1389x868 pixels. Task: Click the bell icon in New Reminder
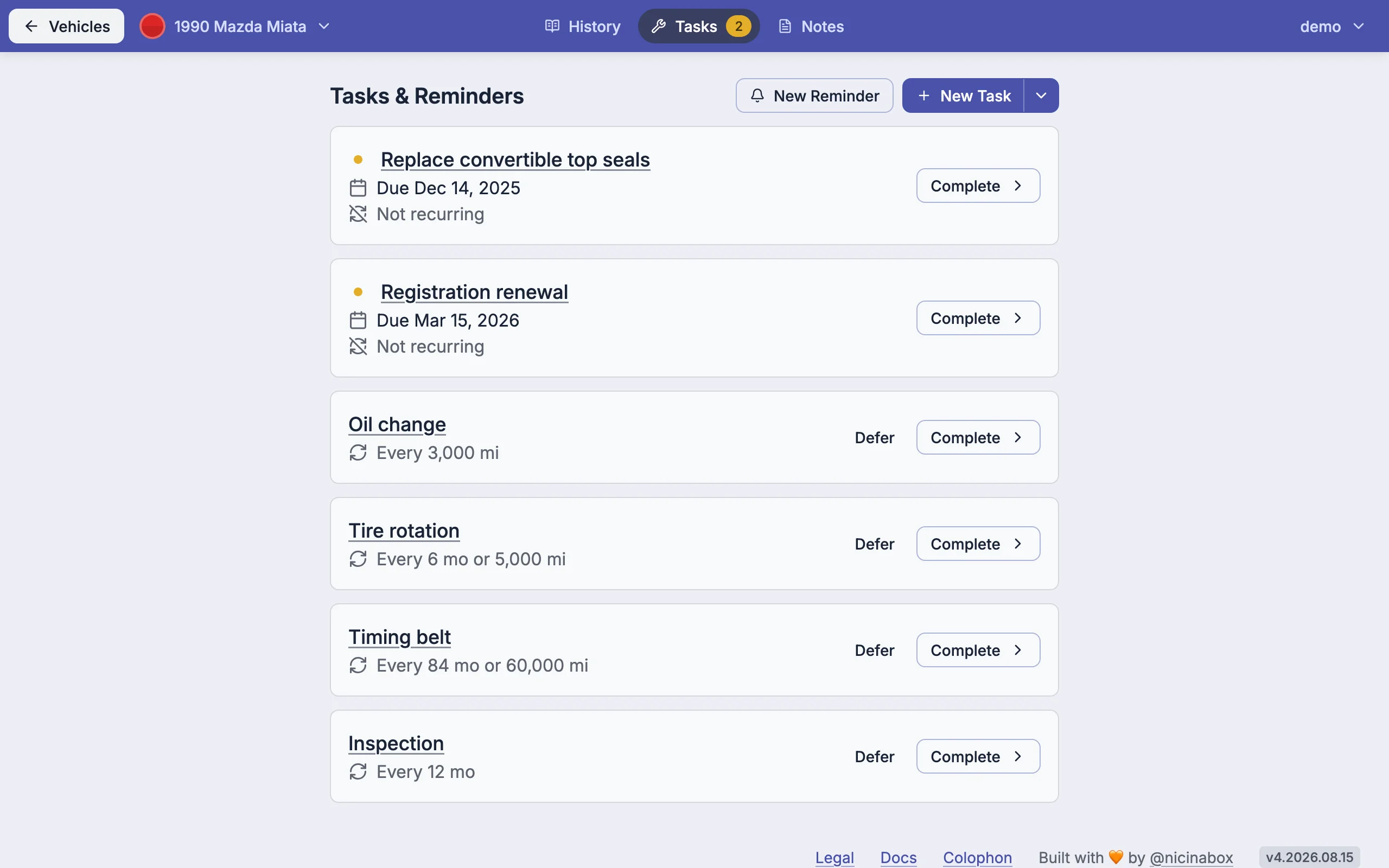tap(757, 95)
